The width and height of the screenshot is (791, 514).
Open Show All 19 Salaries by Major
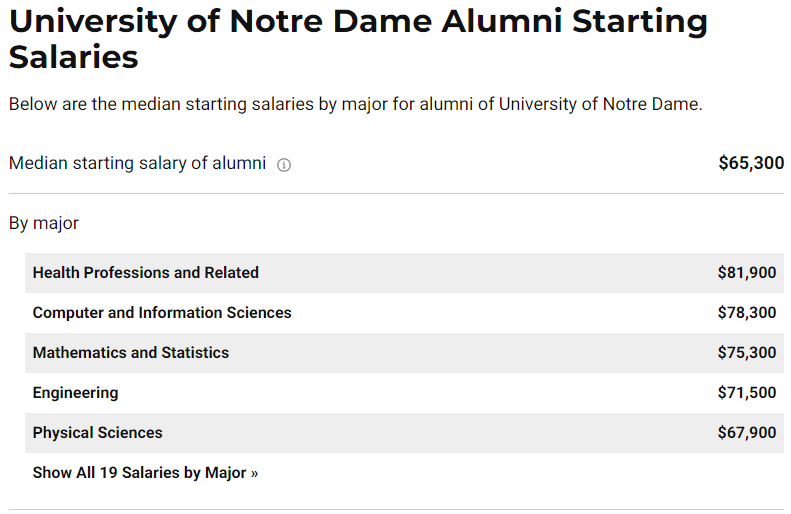click(145, 473)
